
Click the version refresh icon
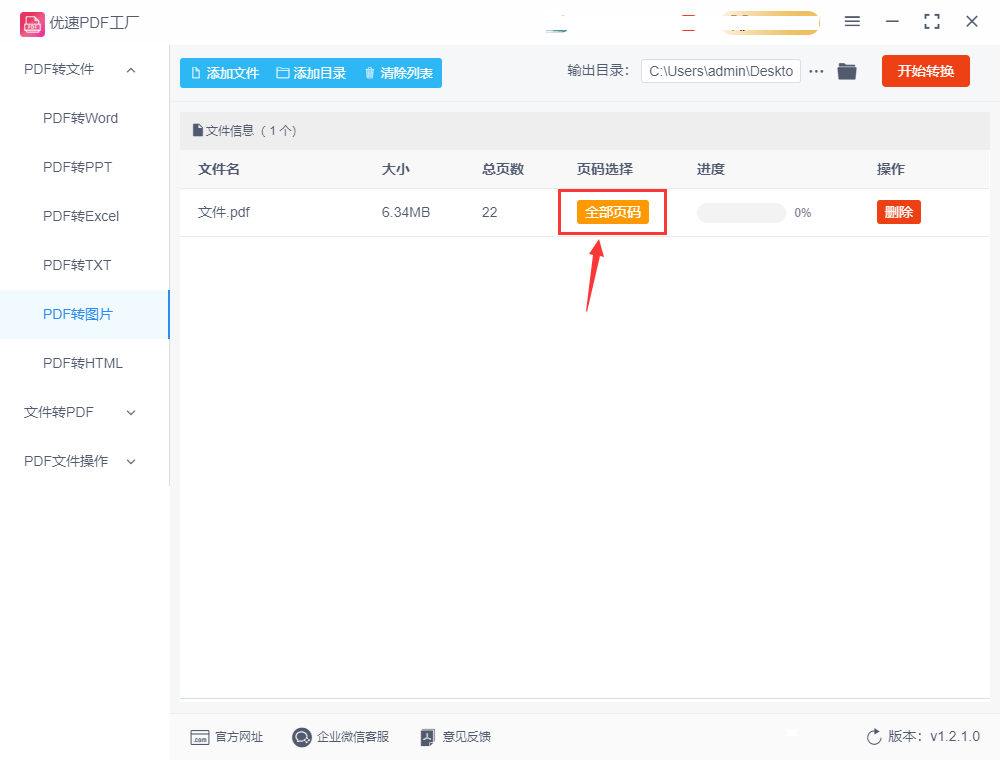point(874,737)
